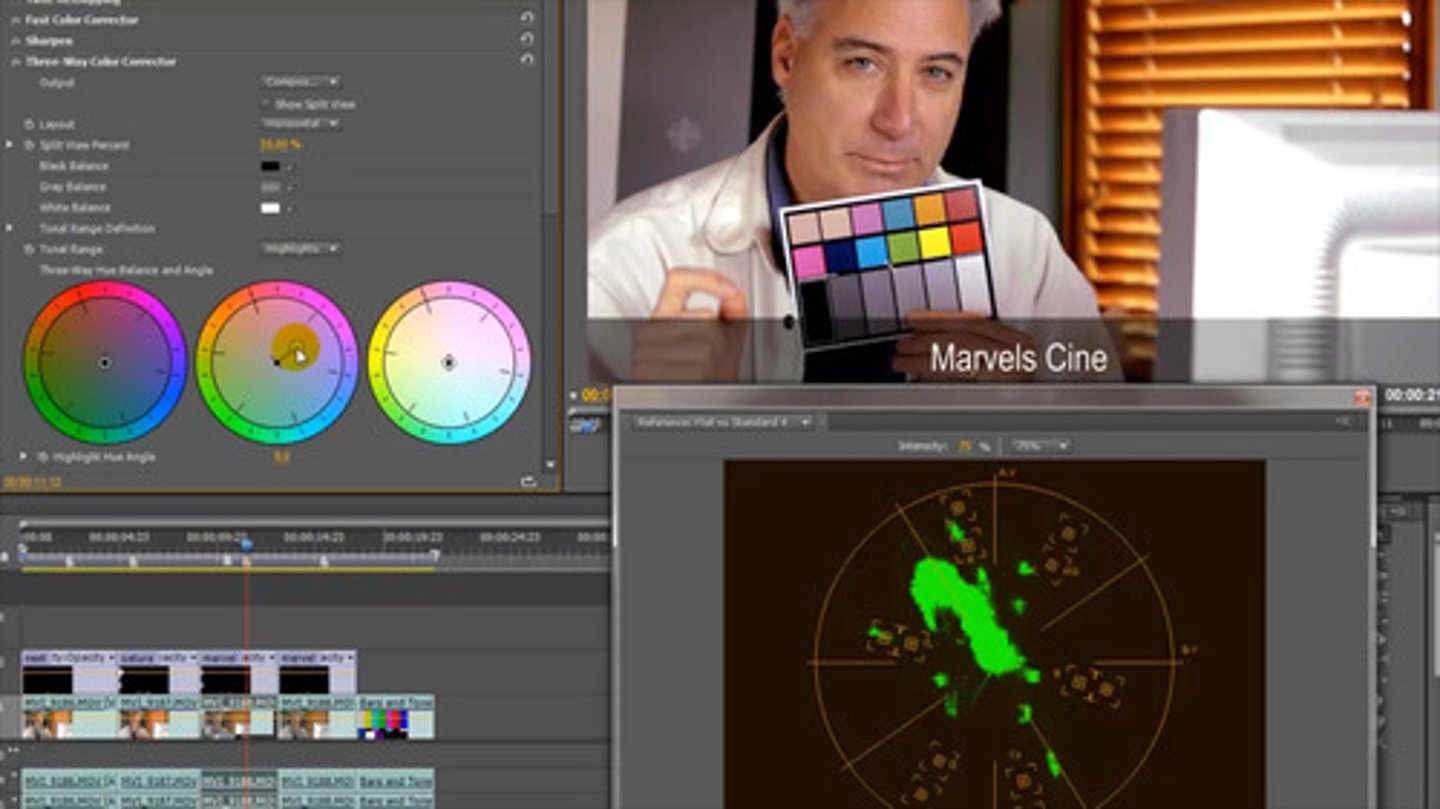This screenshot has height=809, width=1440.
Task: Click the timeline playhead marker
Action: (x=247, y=544)
